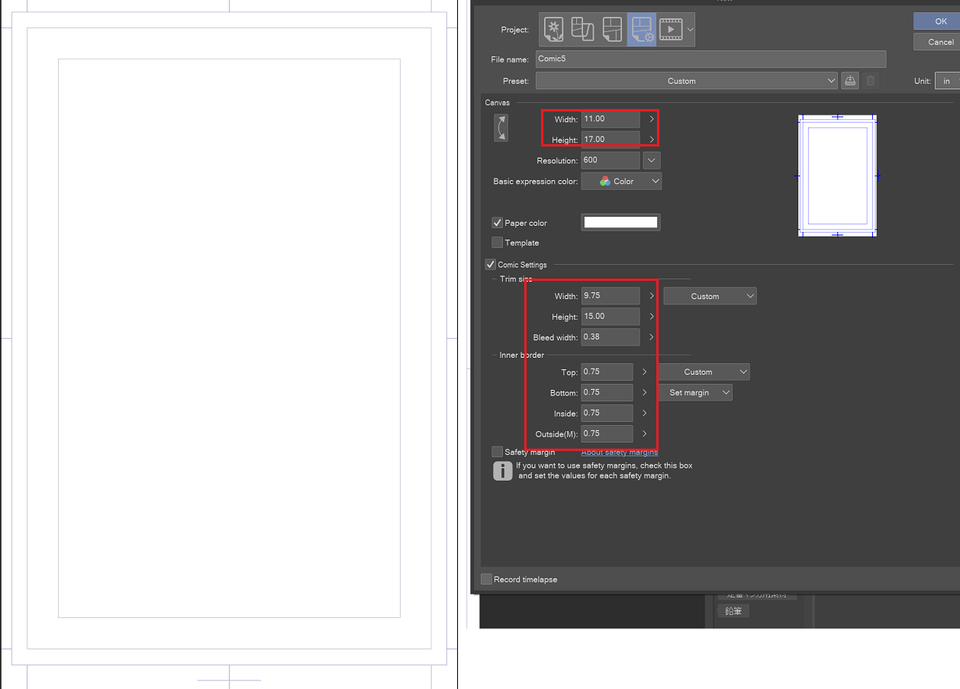Screen dimensions: 960x689
Task: Enable the Template checkbox
Action: [497, 243]
